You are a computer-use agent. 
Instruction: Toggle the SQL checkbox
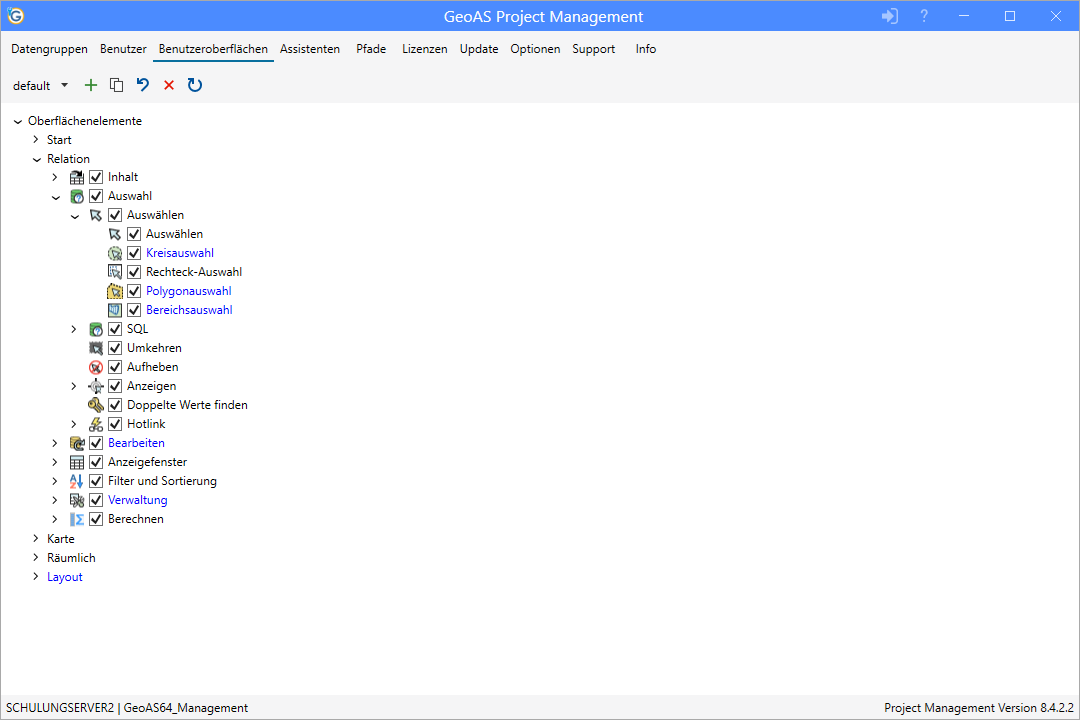tap(115, 329)
